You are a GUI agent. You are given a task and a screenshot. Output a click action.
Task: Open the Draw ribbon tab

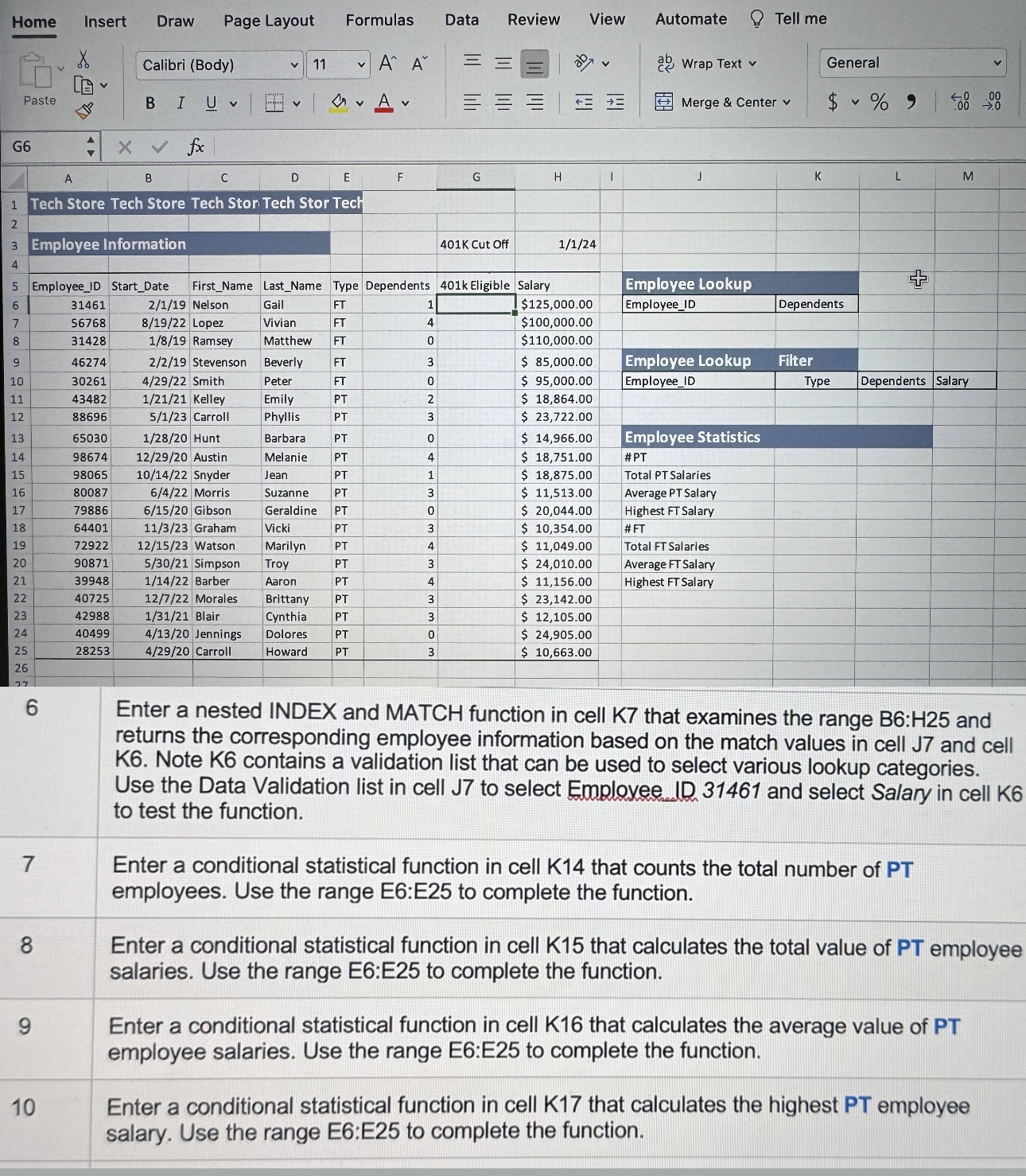175,21
